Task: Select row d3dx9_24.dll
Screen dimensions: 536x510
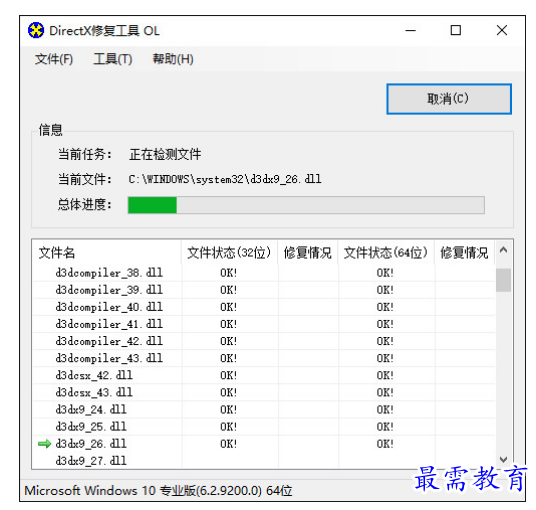Action: [264, 410]
